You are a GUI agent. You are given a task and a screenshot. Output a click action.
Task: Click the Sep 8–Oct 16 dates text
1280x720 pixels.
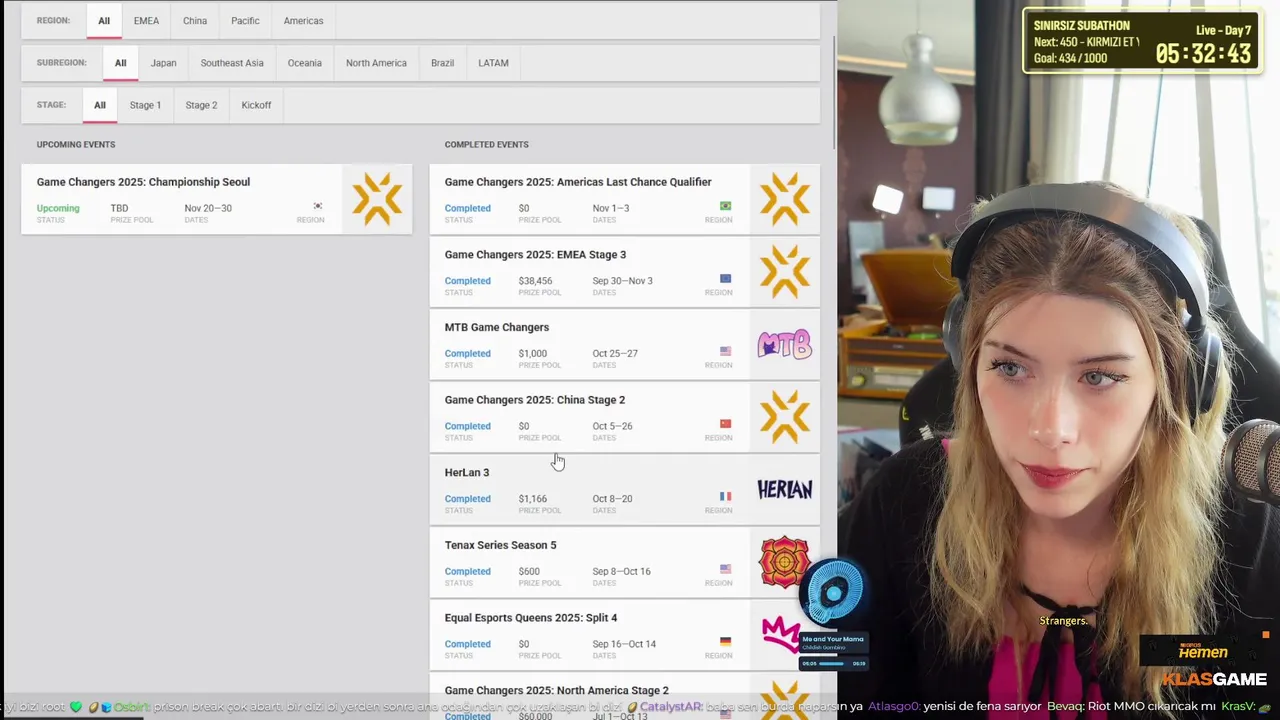(x=621, y=571)
